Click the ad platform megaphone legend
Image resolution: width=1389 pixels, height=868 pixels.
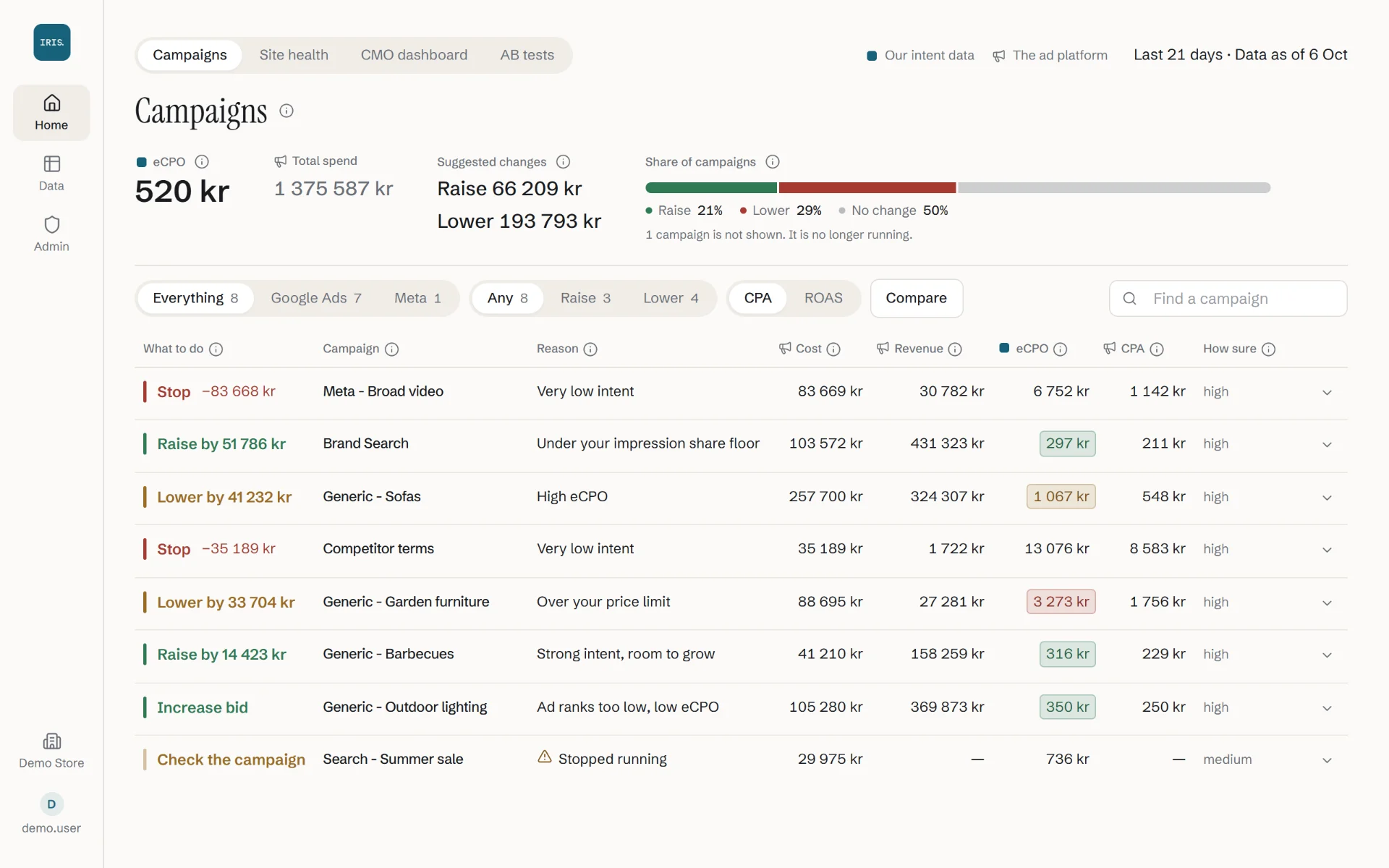point(999,56)
